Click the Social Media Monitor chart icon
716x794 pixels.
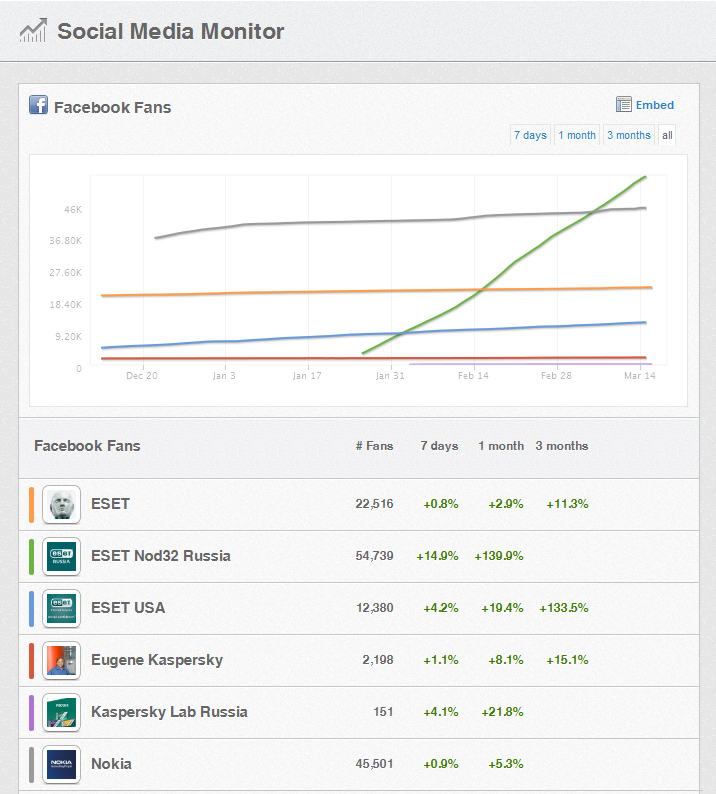[34, 30]
